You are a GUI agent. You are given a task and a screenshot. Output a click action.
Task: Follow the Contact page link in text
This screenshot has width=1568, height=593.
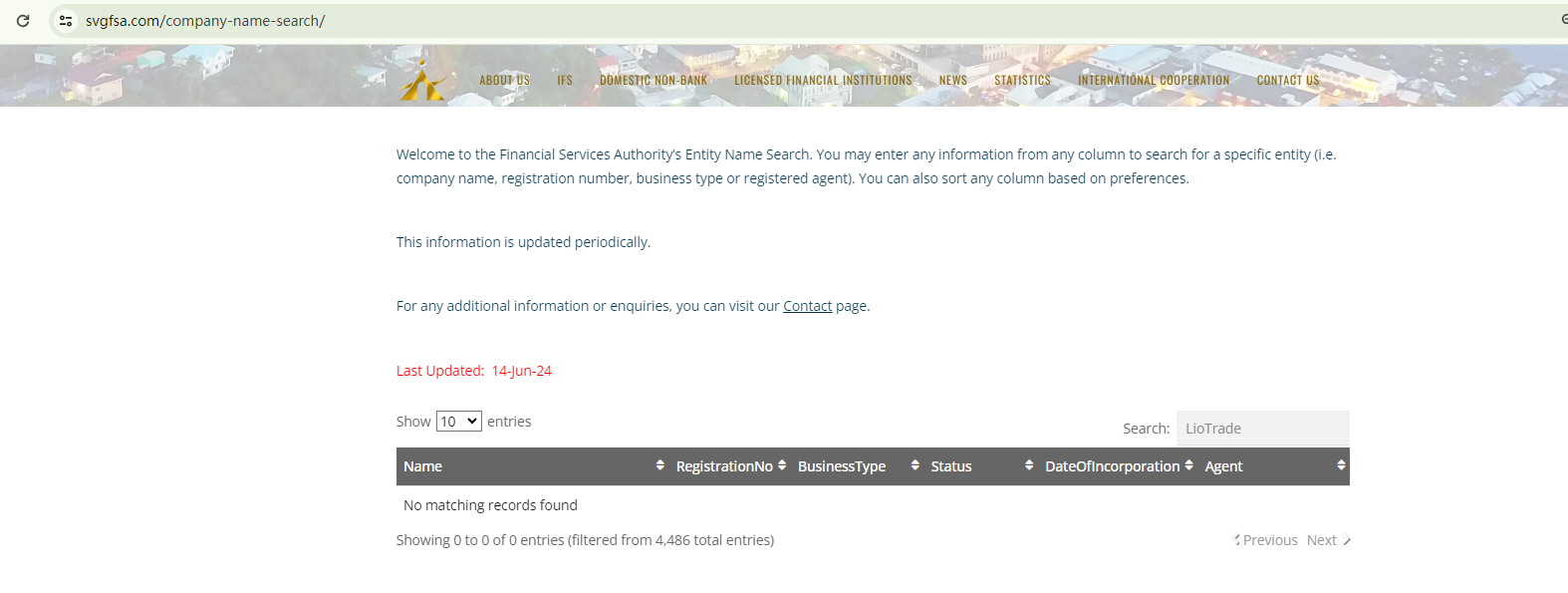tap(807, 306)
